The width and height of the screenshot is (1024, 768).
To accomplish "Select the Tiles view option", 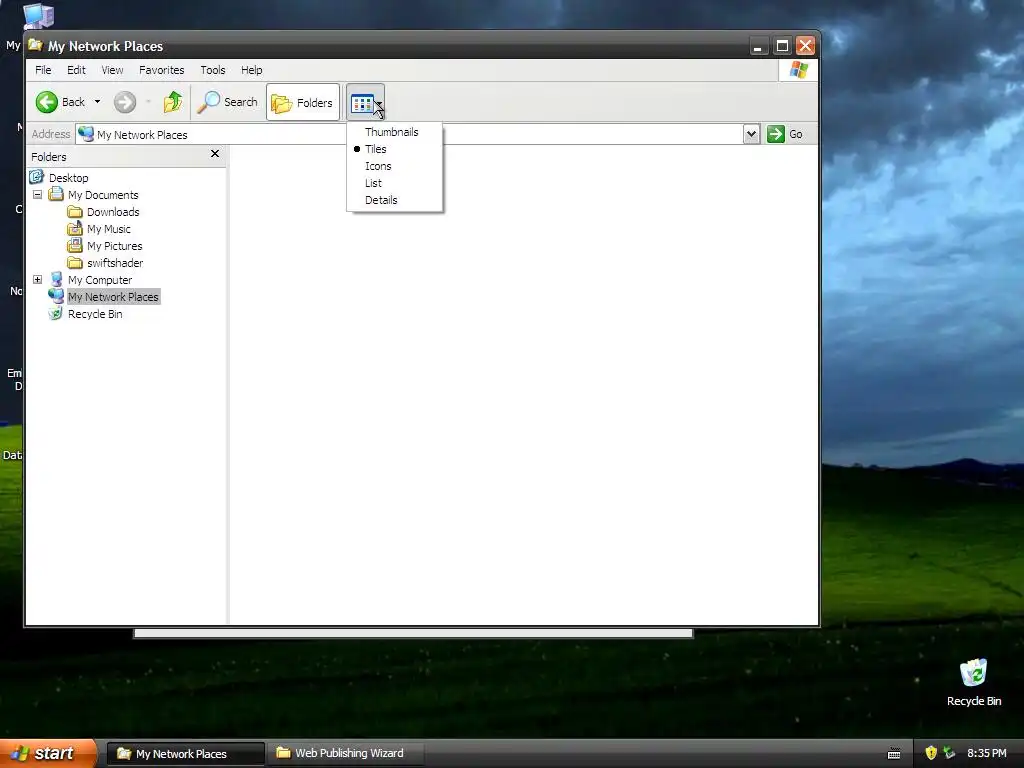I will click(x=376, y=149).
